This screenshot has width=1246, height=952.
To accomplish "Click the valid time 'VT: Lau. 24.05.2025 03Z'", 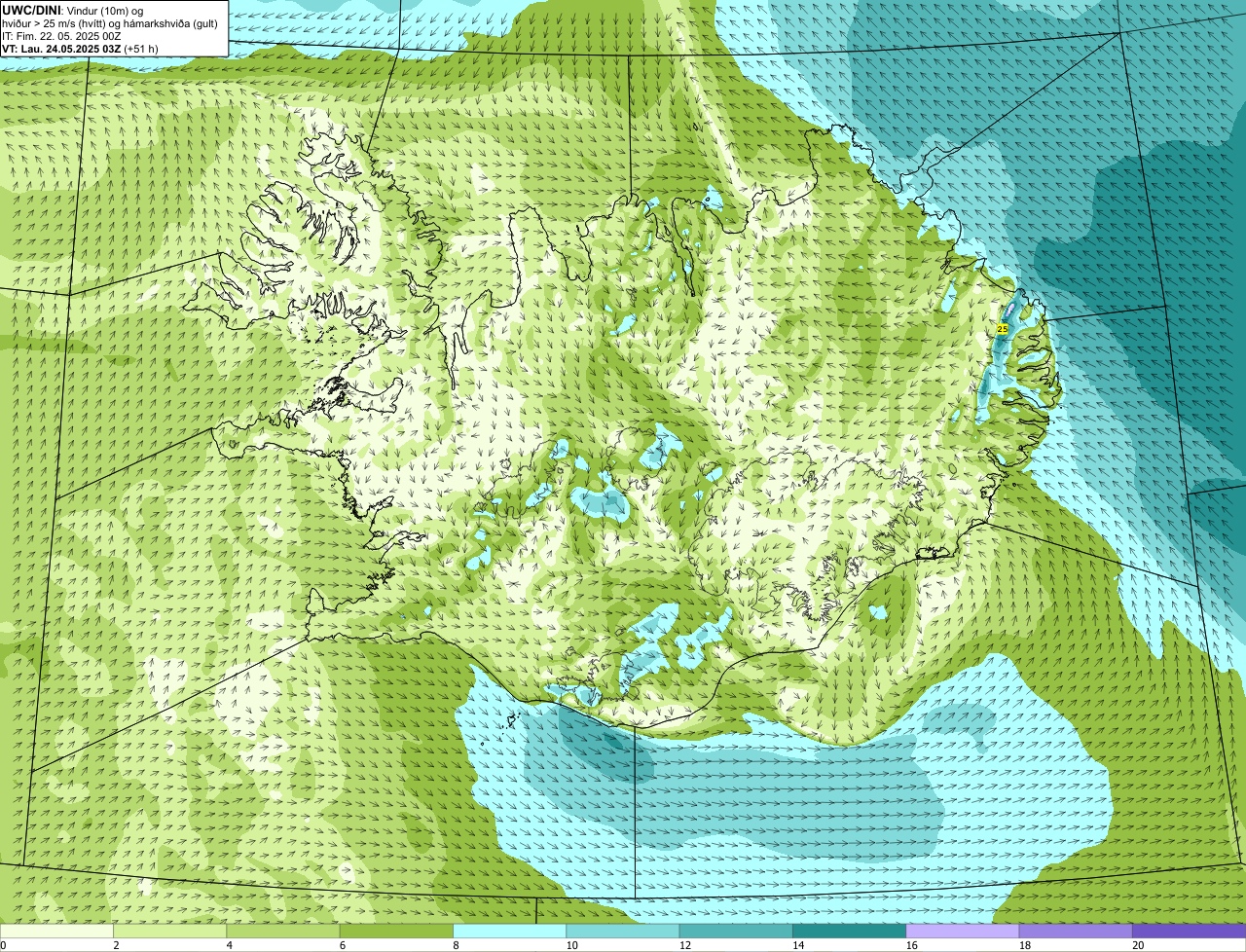I will click(x=61, y=48).
